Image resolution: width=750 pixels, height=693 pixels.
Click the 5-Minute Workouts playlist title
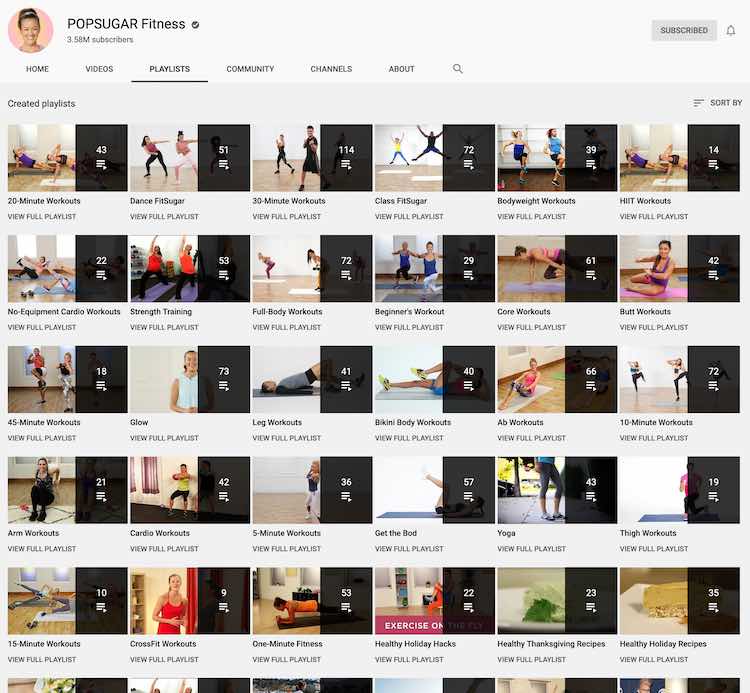[287, 533]
